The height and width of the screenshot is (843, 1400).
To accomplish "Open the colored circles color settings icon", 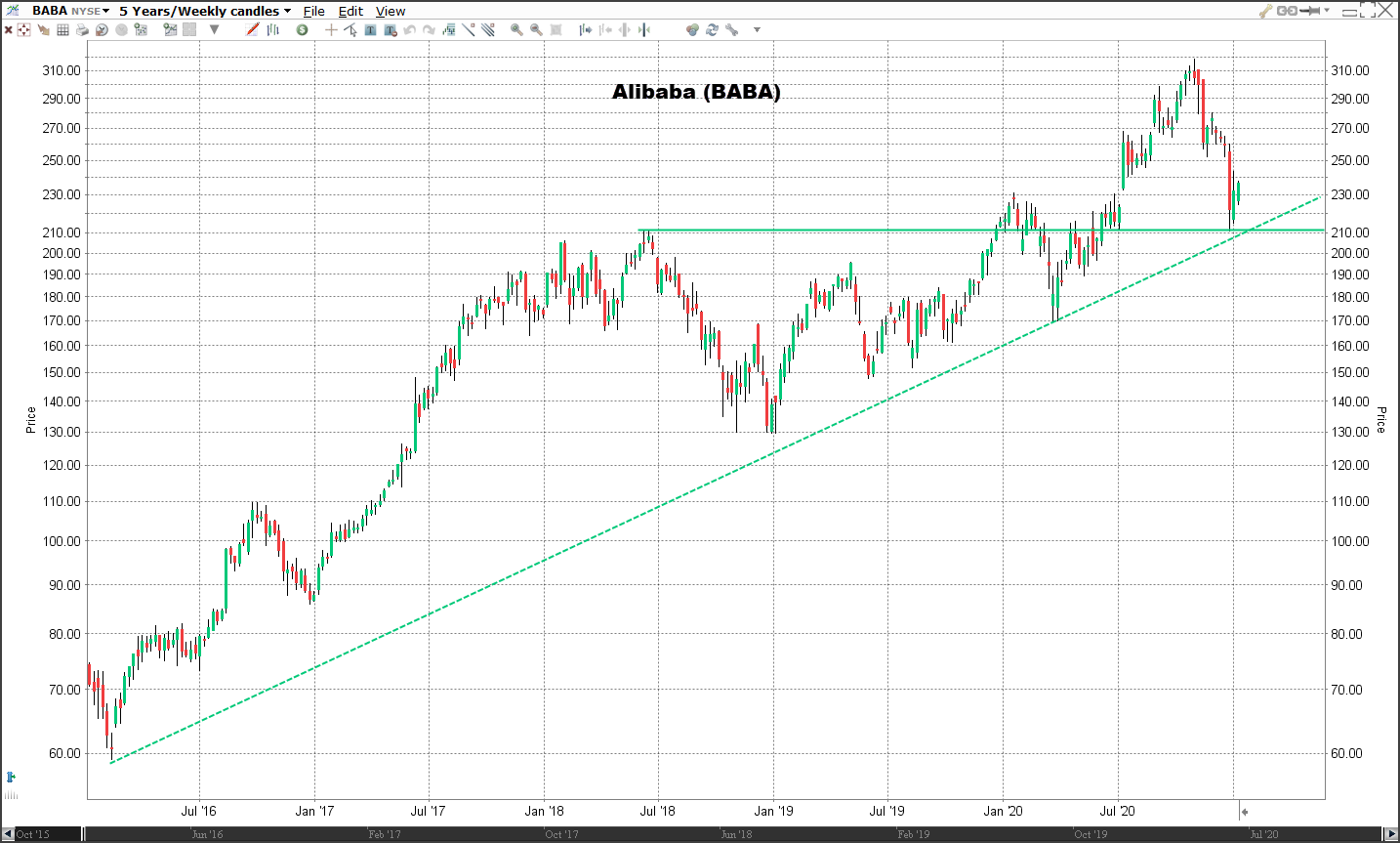I will click(x=692, y=30).
